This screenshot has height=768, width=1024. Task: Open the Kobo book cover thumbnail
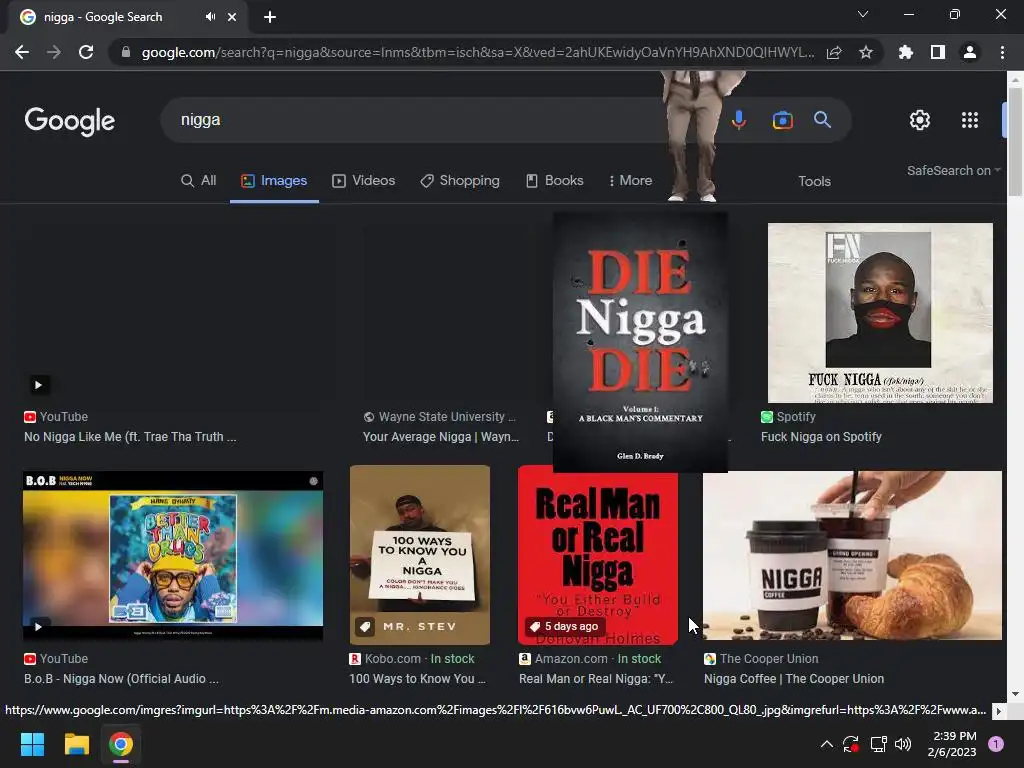coord(420,555)
